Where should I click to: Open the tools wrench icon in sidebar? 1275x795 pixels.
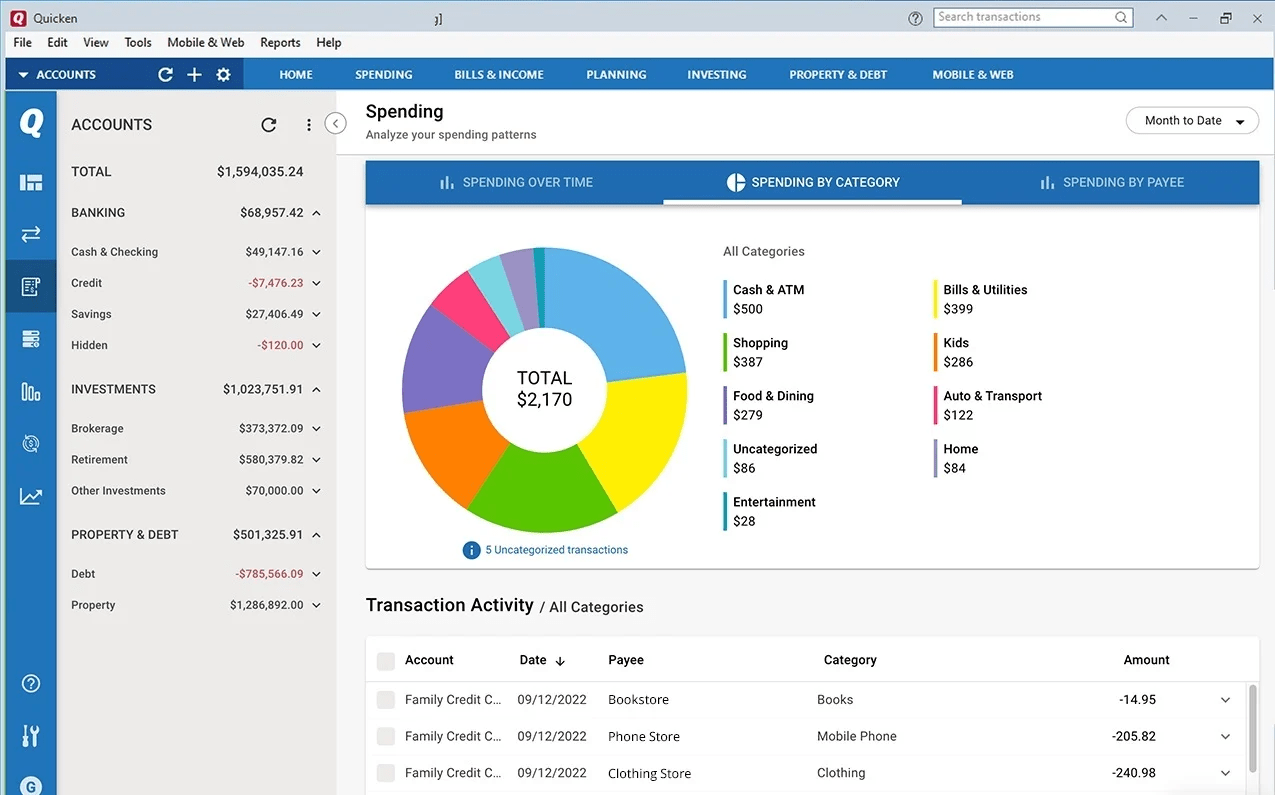point(31,737)
